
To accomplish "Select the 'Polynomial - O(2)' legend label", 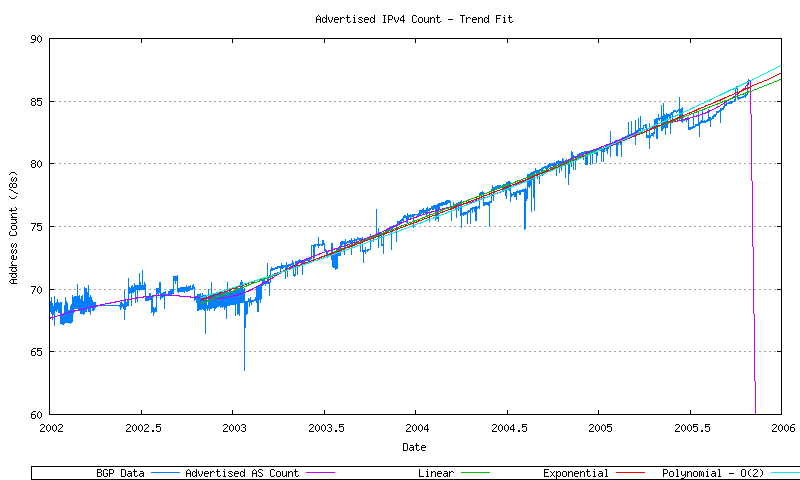I will 710,473.
